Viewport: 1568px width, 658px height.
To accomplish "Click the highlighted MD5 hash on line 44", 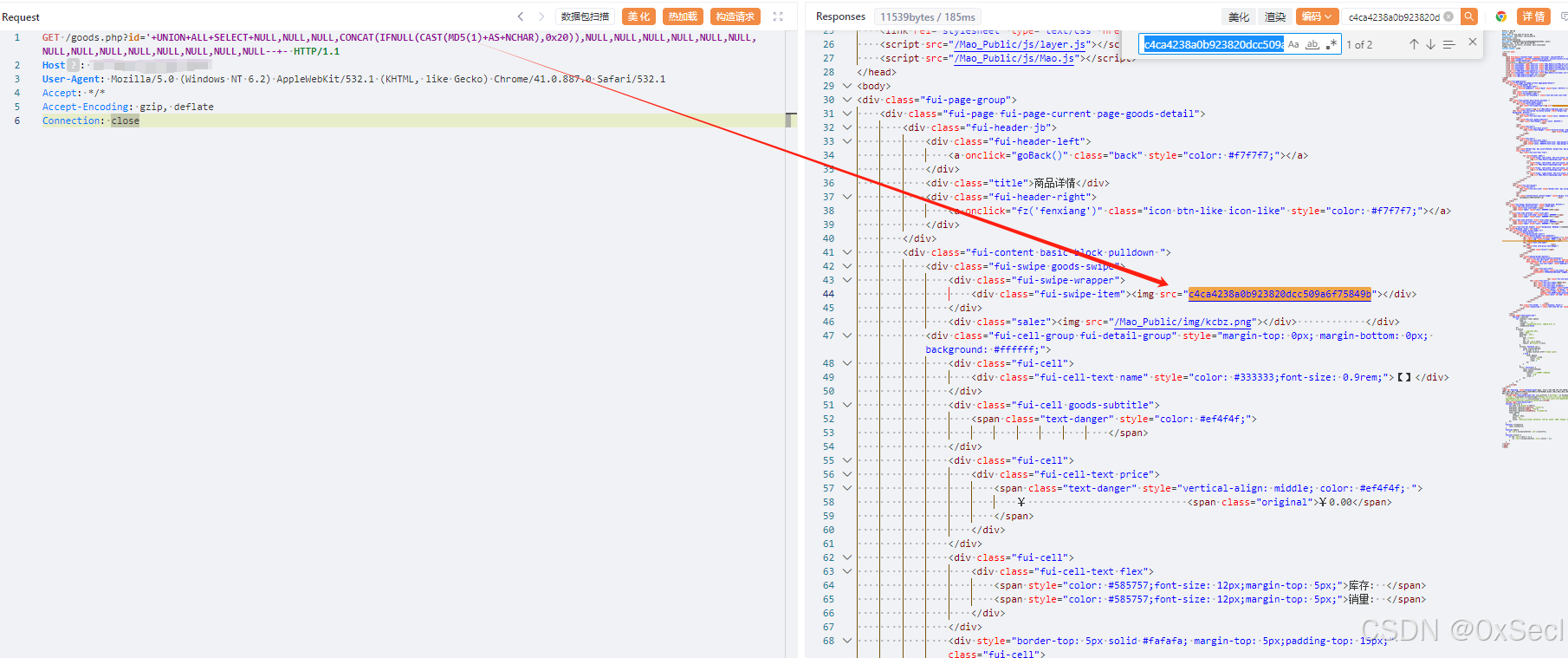I will pyautogui.click(x=1280, y=294).
